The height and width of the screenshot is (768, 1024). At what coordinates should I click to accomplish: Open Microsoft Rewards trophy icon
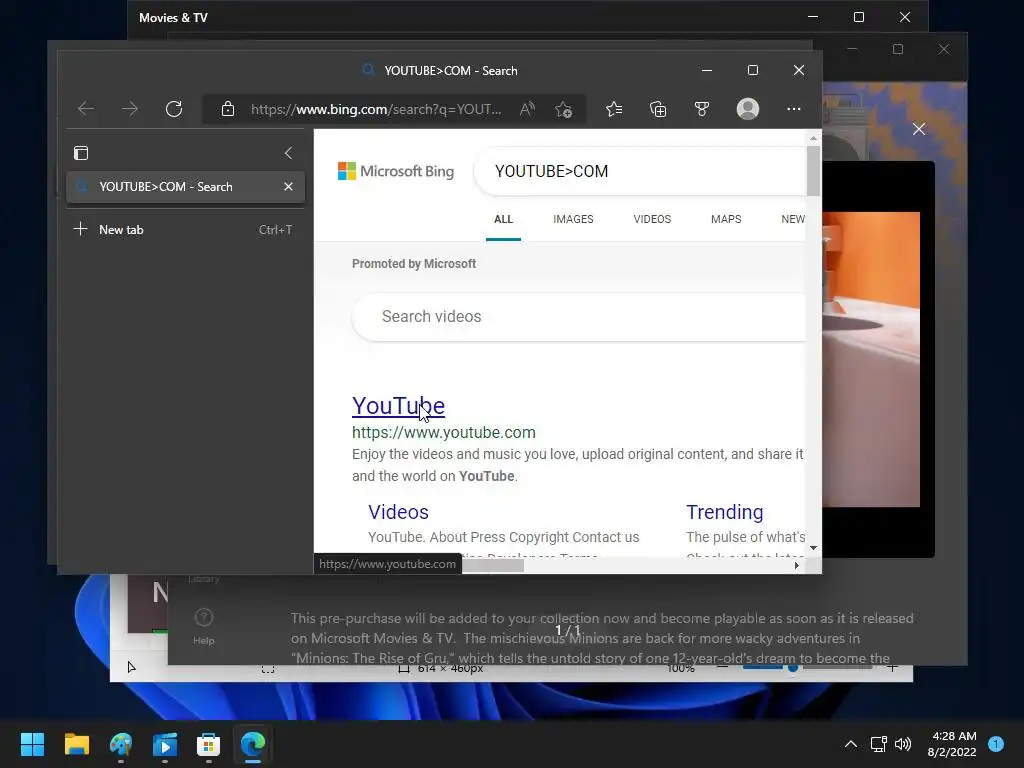(x=702, y=109)
